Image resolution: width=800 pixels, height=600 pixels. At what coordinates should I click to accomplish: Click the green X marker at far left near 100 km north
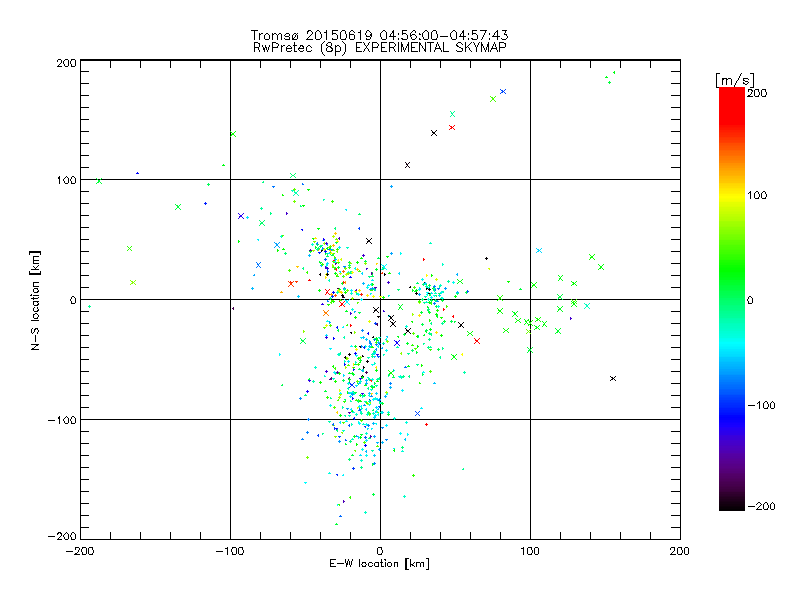tap(99, 181)
